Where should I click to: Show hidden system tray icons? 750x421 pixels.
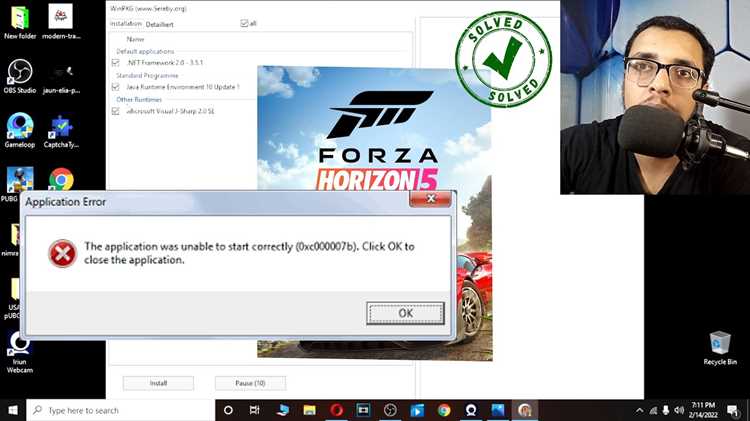pyautogui.click(x=640, y=410)
